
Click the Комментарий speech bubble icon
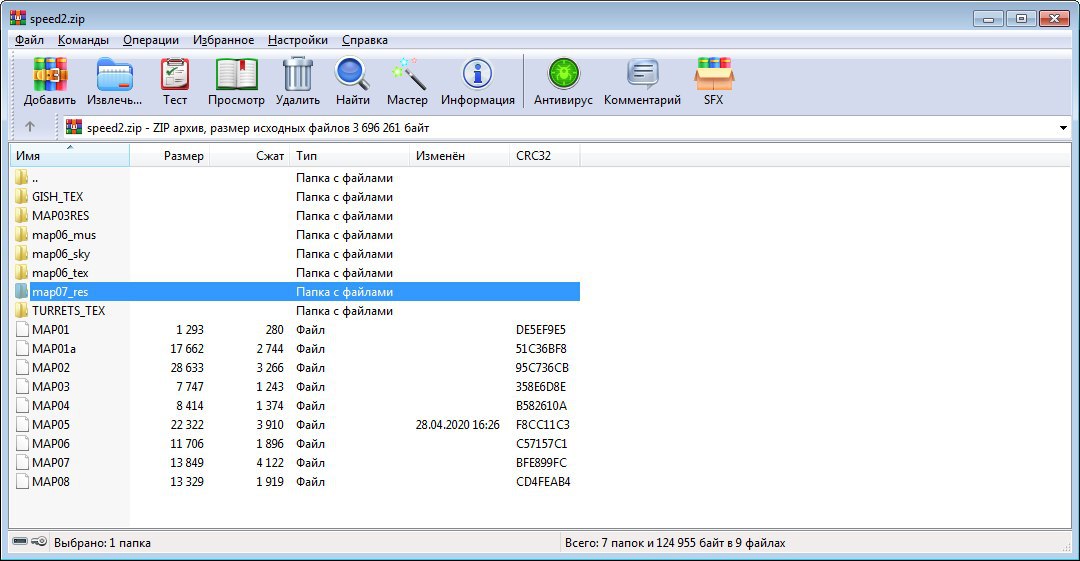coord(642,74)
